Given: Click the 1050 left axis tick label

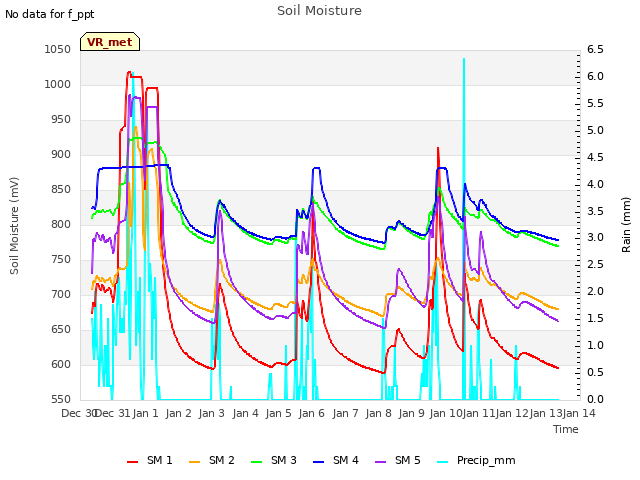Looking at the screenshot, I should tap(58, 49).
